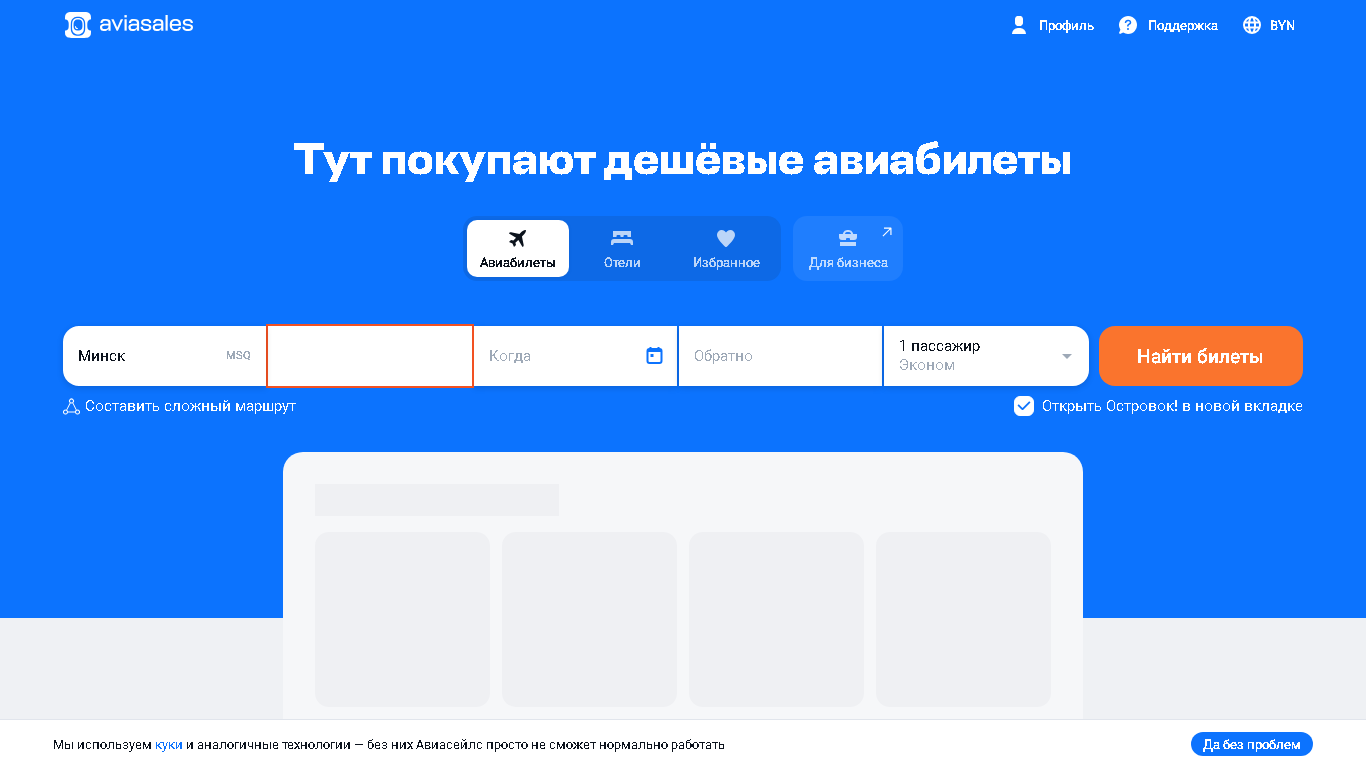This screenshot has width=1366, height=768.
Task: Uncheck Открыть Островок! в новой вкладке checkbox
Action: pyautogui.click(x=1024, y=406)
